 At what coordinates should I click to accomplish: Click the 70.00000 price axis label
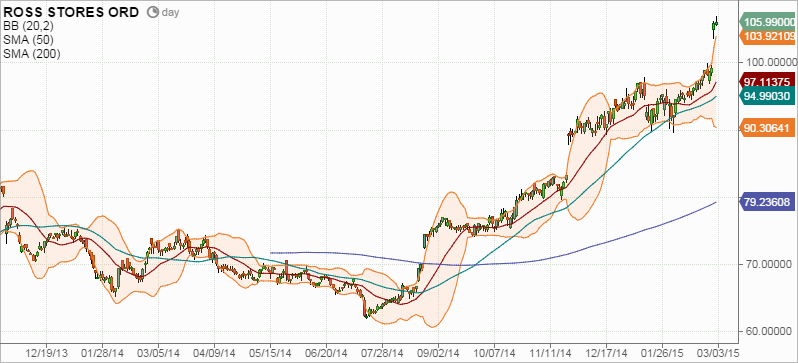coord(769,264)
